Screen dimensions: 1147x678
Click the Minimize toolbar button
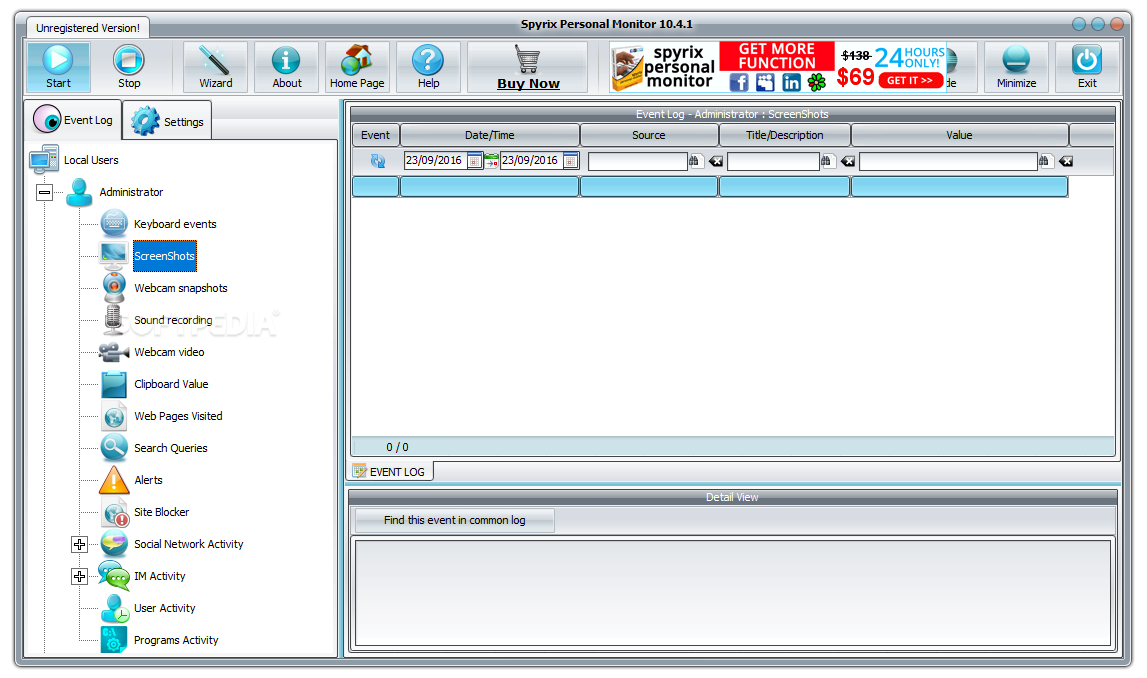click(1016, 67)
